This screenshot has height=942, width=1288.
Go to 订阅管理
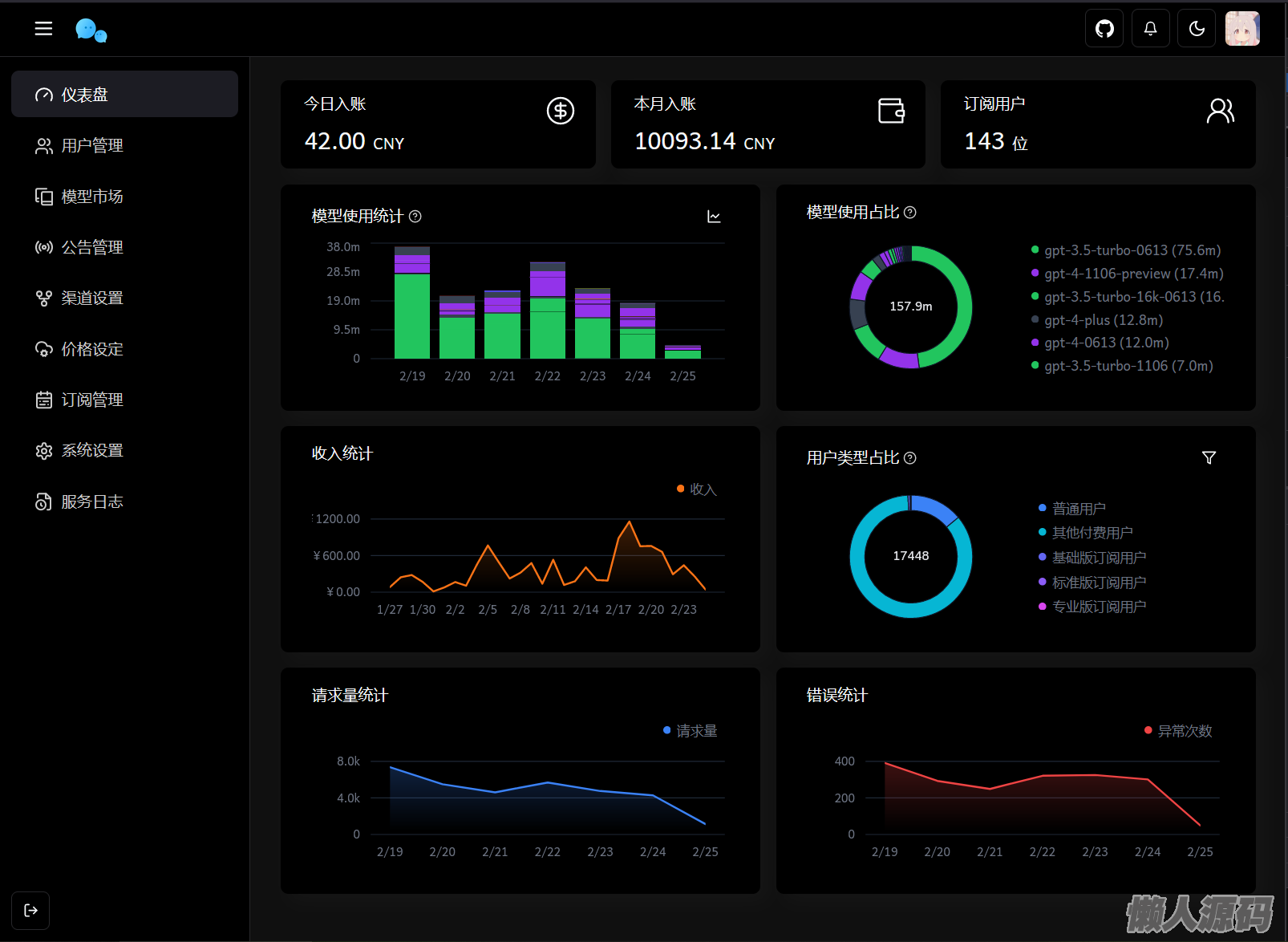(x=124, y=400)
